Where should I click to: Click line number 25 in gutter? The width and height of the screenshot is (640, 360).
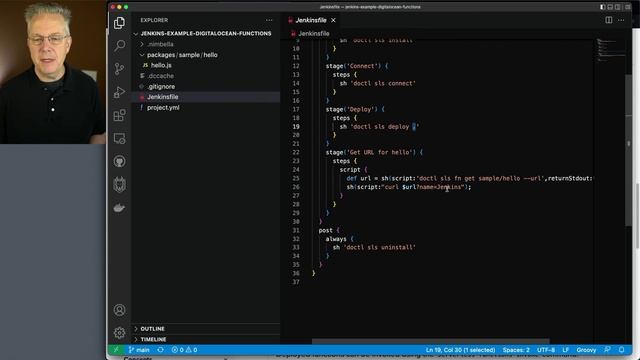click(x=296, y=178)
